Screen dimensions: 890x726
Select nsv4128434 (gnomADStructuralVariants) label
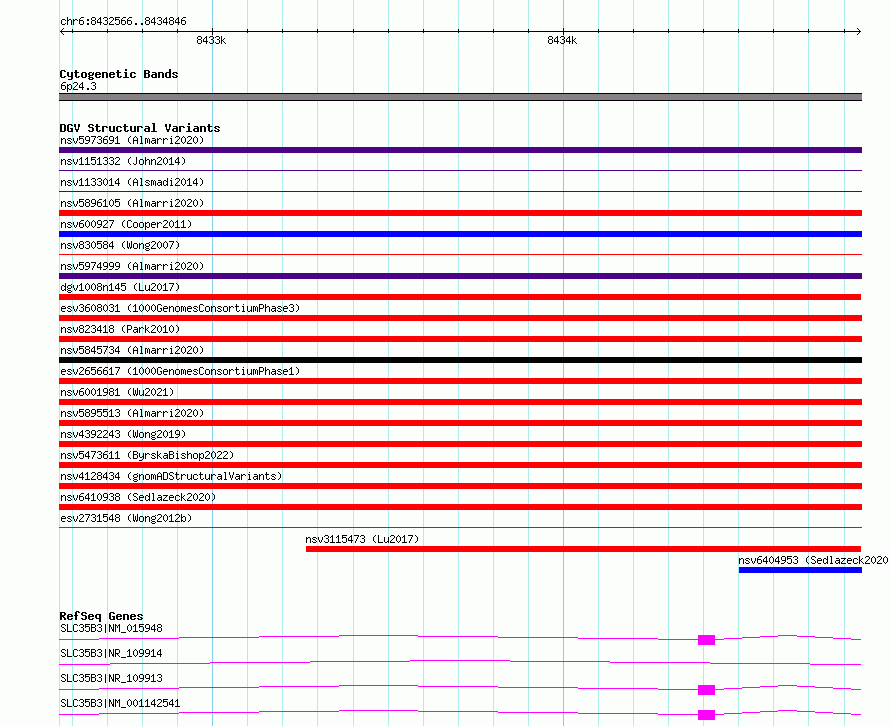(171, 476)
